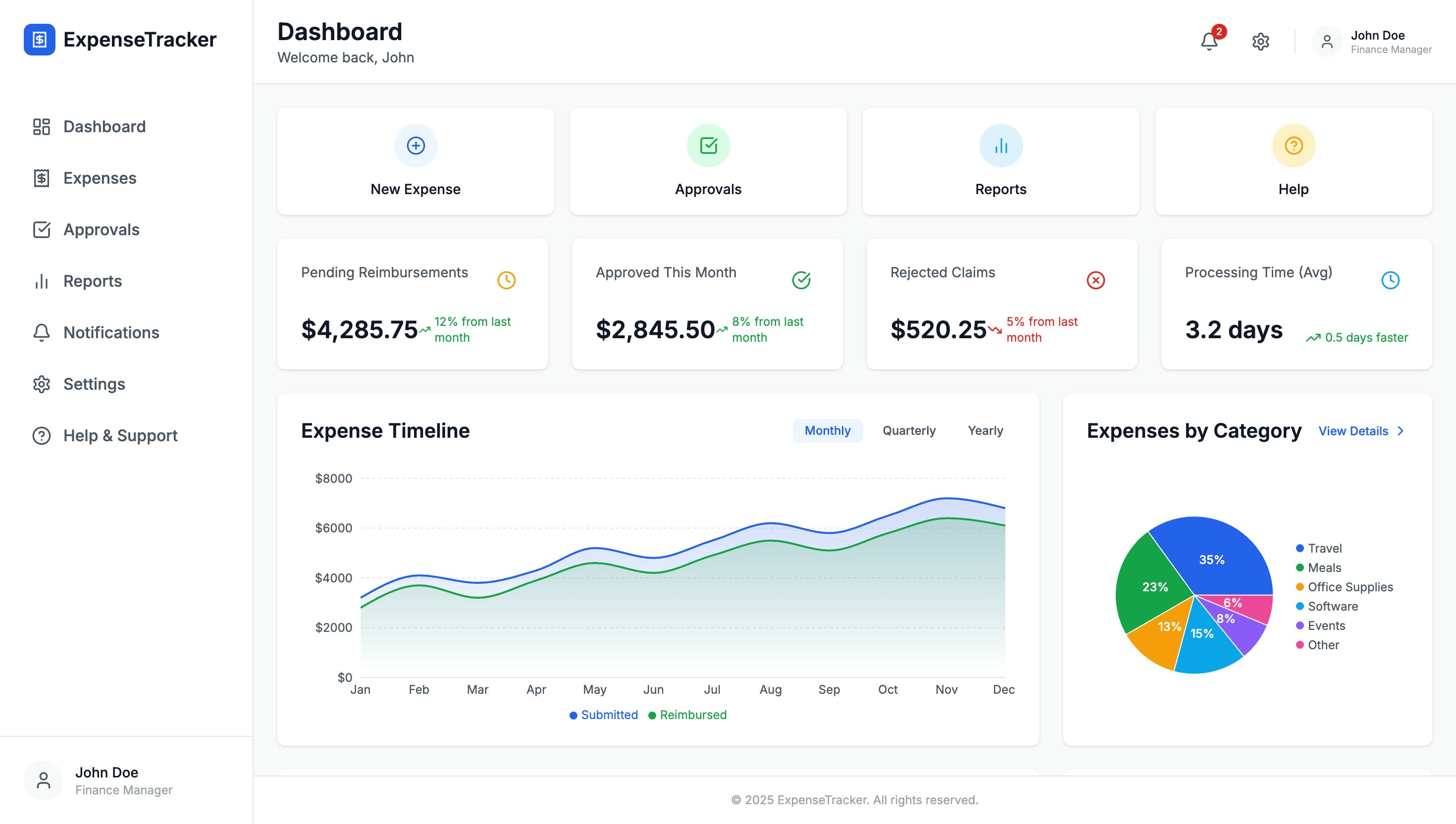Screen dimensions: 1456x824
Task: Click the Pending Reimbursements card
Action: click(x=412, y=304)
